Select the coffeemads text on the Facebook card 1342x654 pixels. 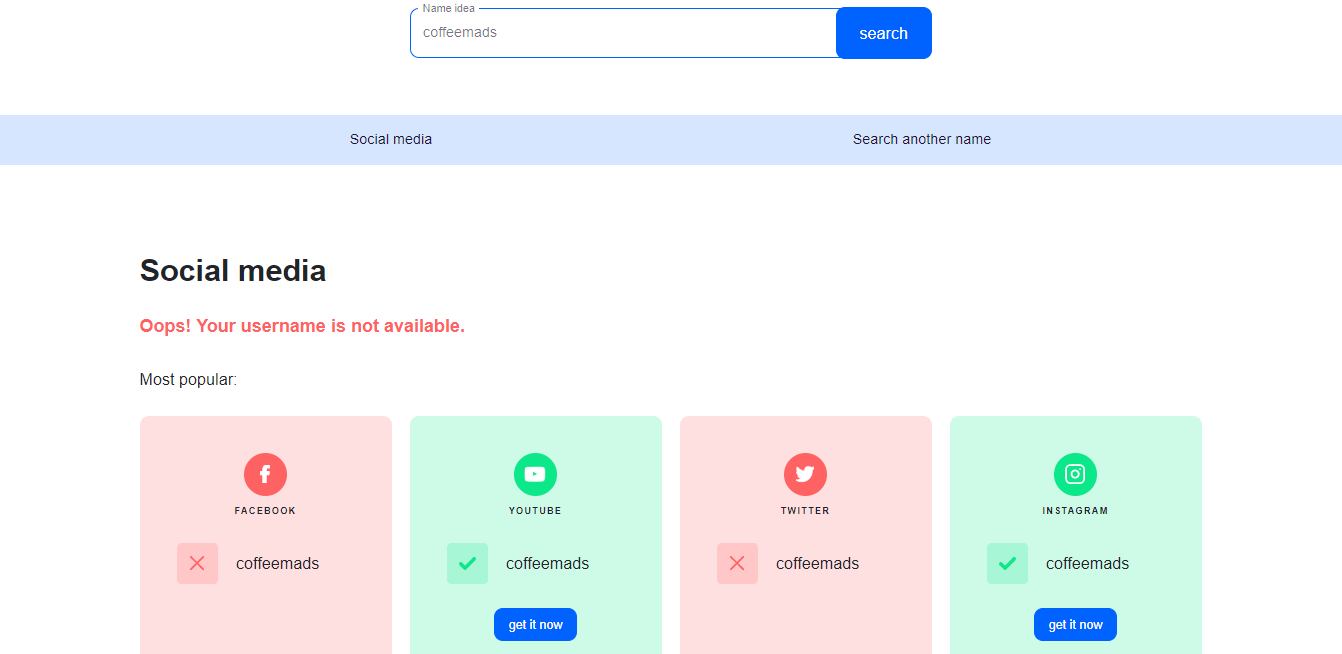tap(277, 563)
